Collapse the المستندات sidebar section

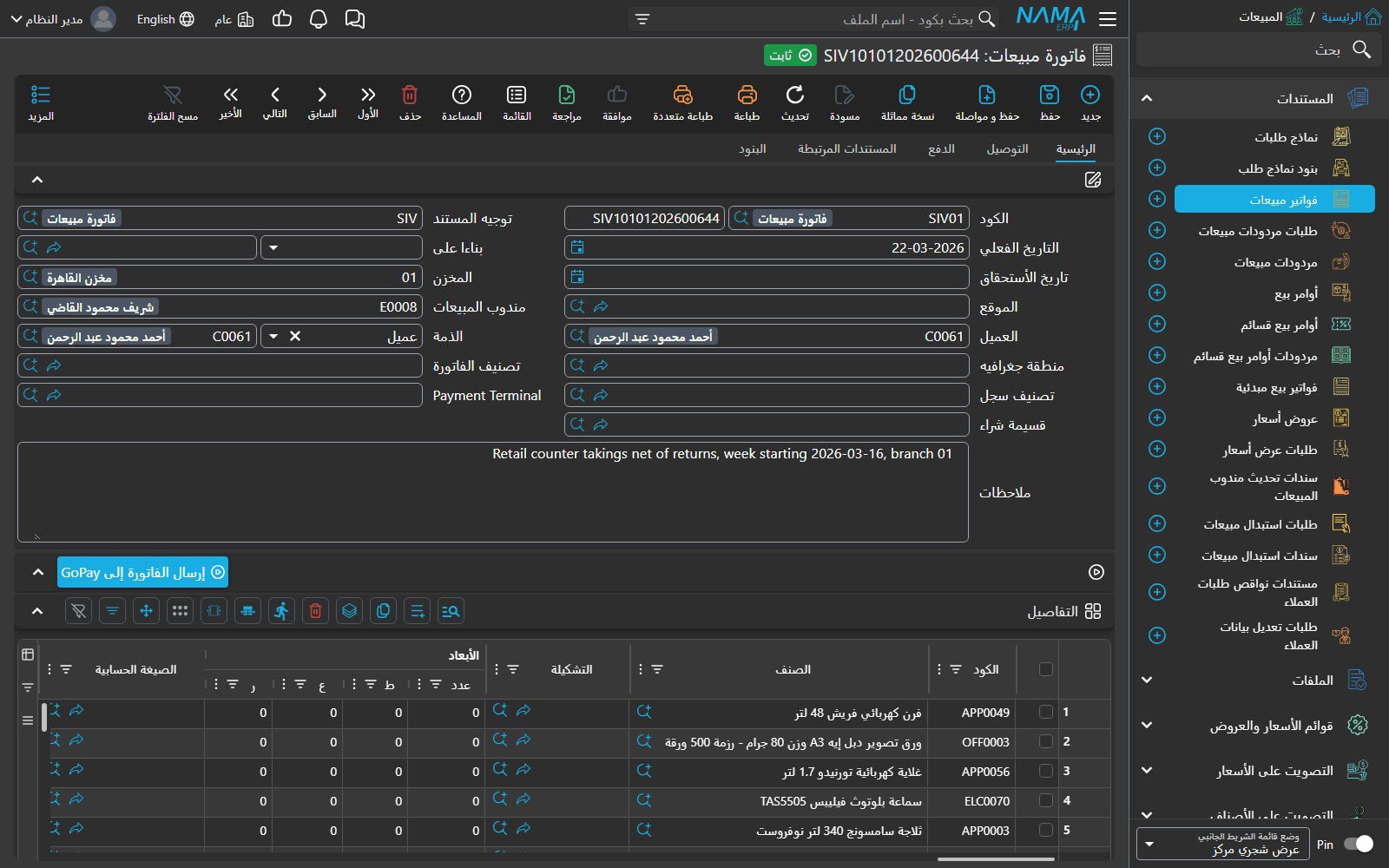pyautogui.click(x=1147, y=99)
